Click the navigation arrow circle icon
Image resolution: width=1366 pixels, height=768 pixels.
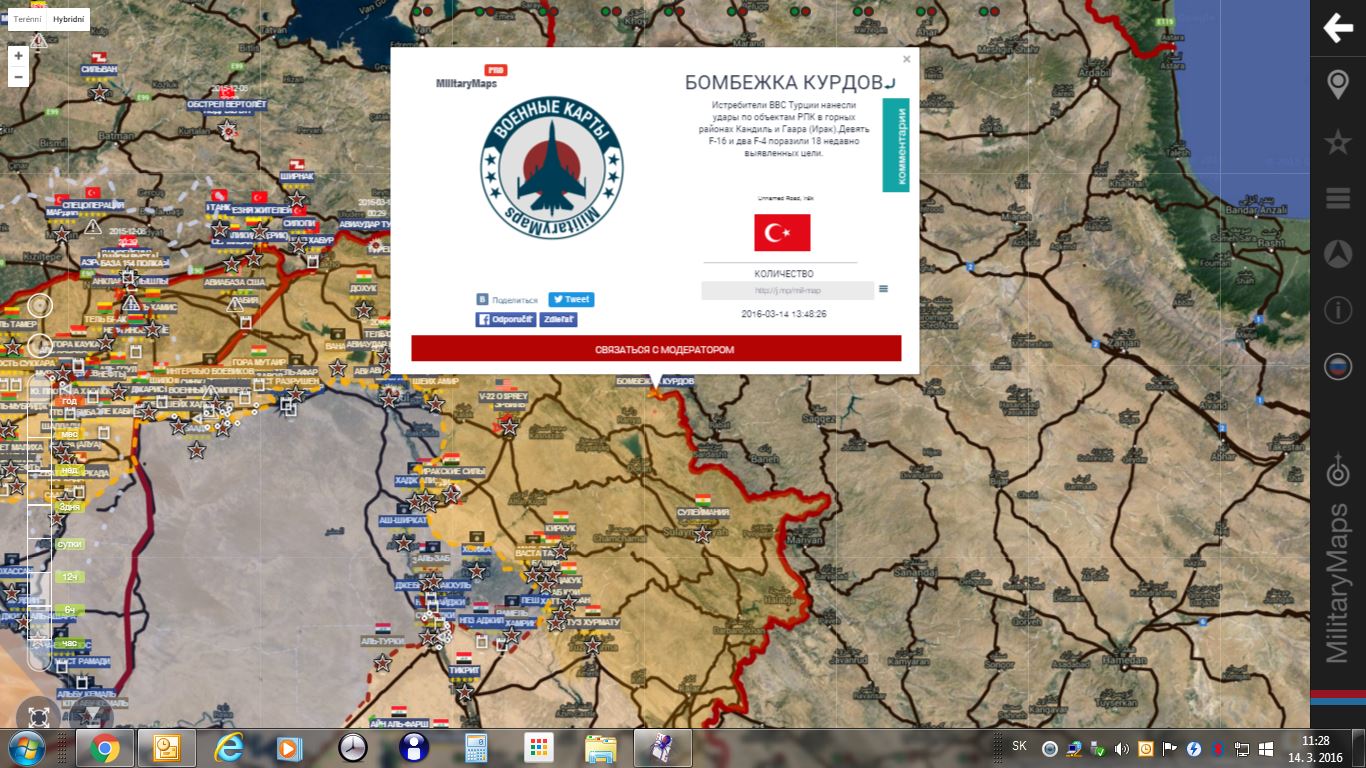tap(1338, 254)
